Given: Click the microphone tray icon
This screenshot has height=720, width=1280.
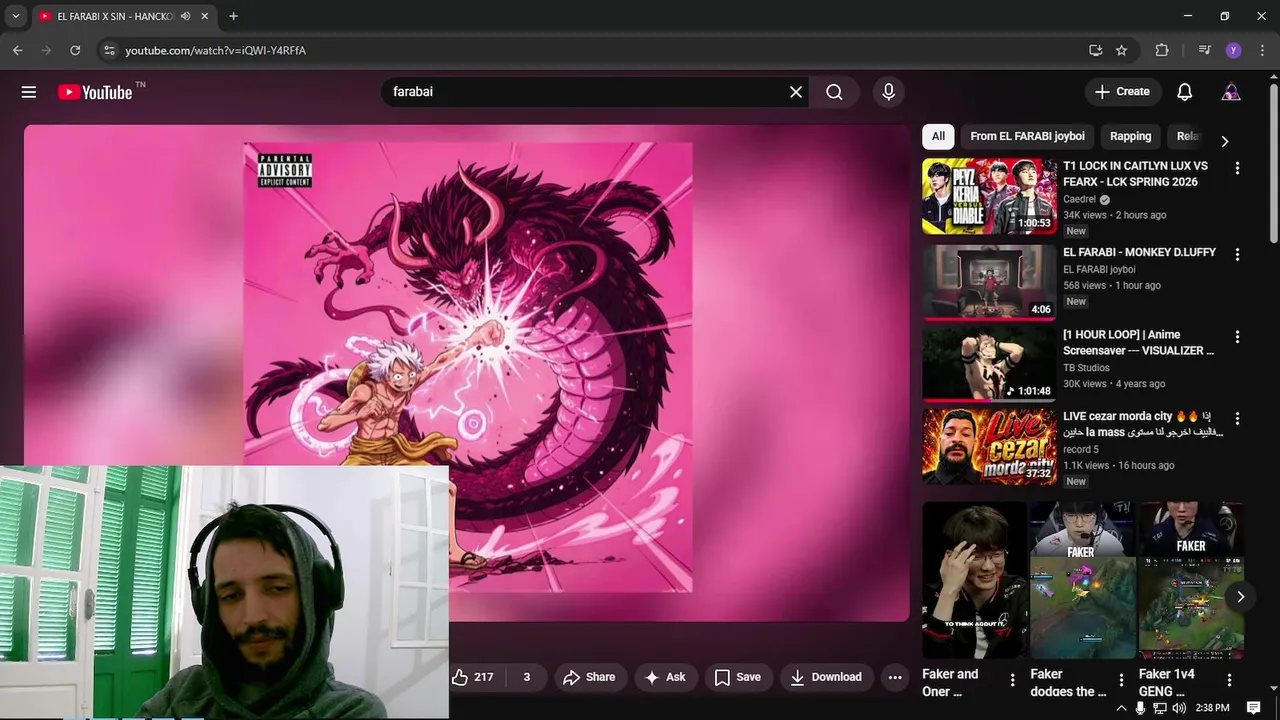Looking at the screenshot, I should (x=1140, y=708).
